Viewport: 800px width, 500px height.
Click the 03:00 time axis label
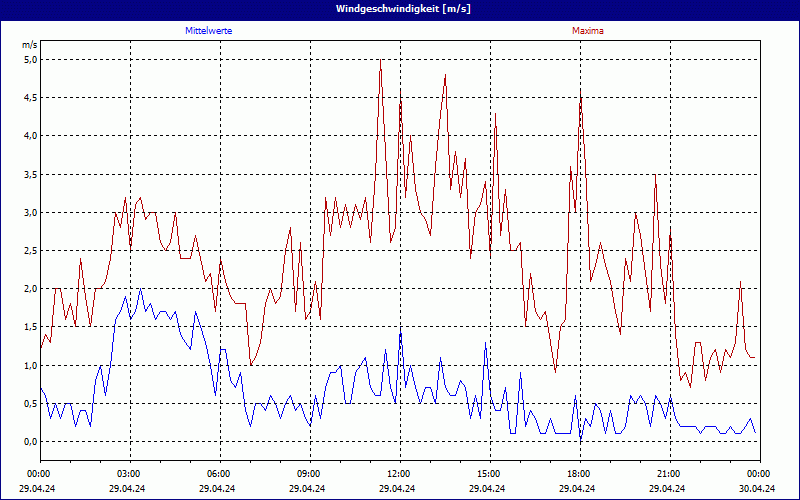(129, 474)
